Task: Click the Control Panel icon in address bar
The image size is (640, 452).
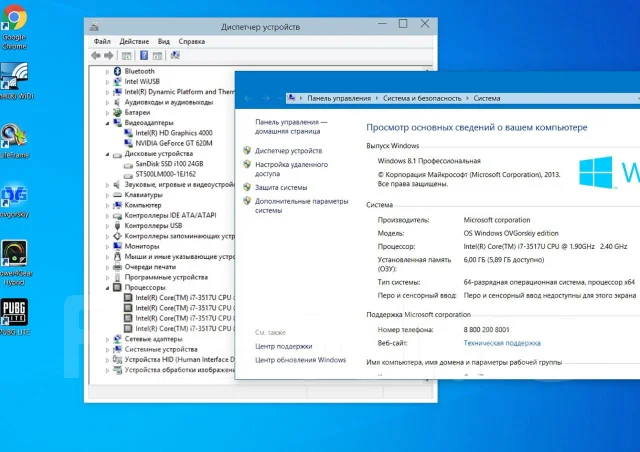Action: [291, 98]
